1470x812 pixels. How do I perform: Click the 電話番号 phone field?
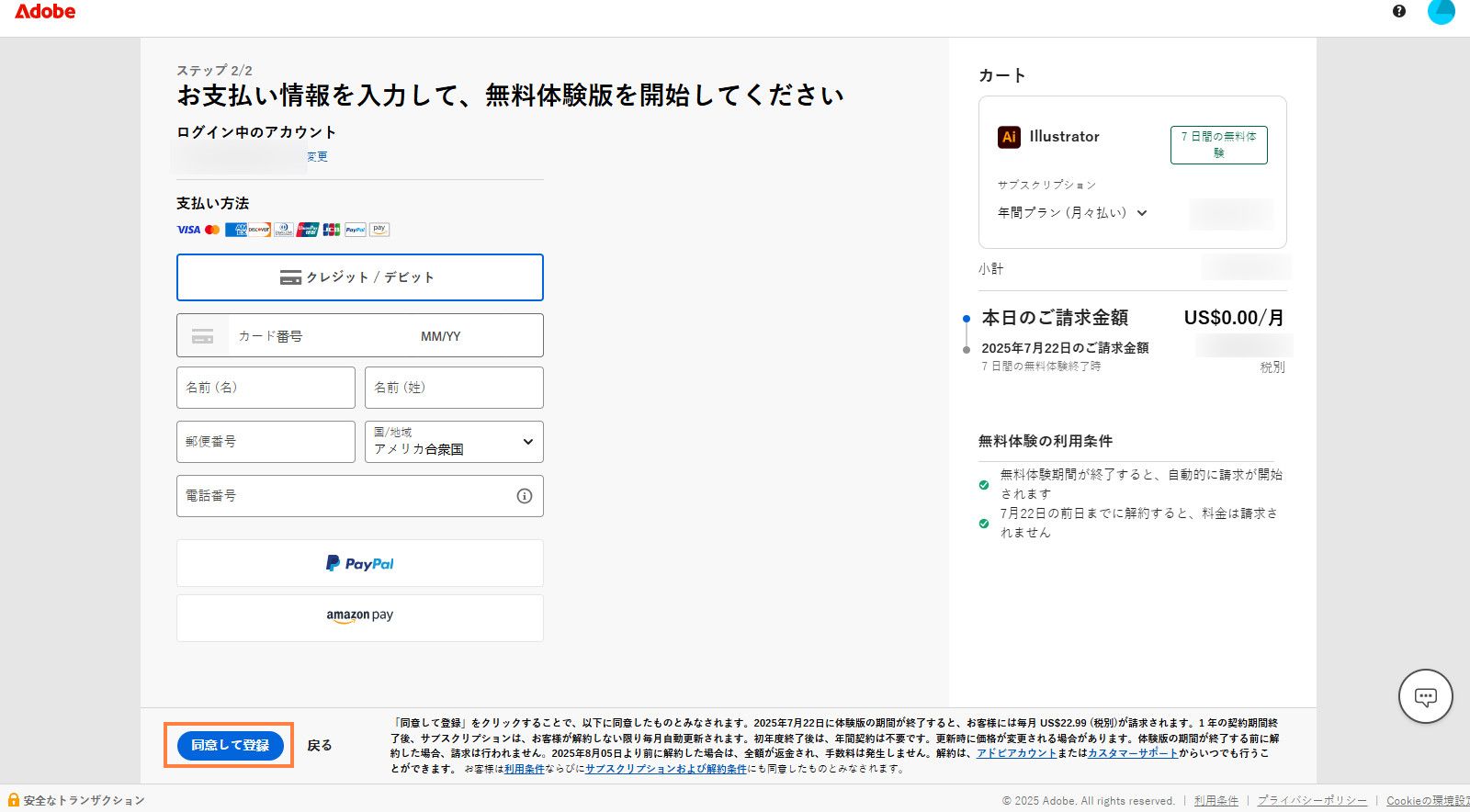[360, 496]
